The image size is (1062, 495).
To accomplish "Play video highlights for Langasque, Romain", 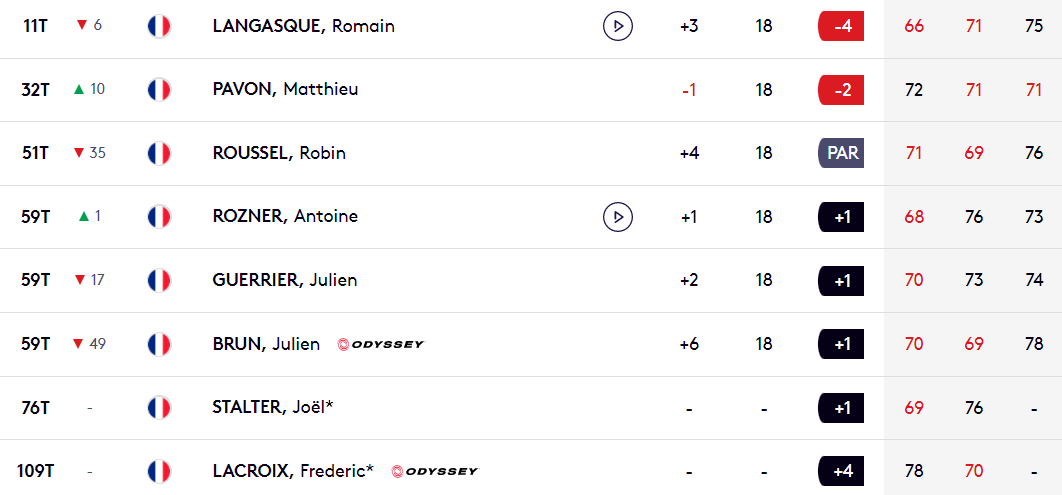I will tap(618, 26).
